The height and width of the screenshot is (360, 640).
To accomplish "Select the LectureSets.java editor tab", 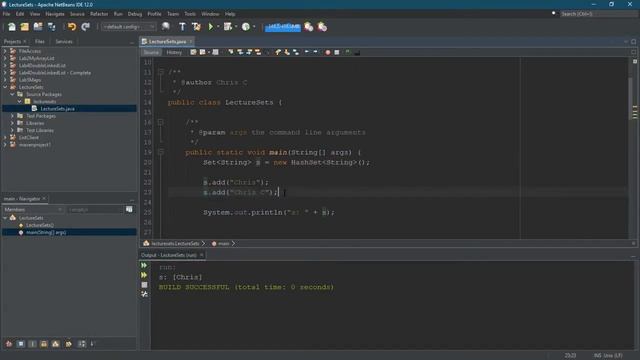I will click(x=167, y=42).
